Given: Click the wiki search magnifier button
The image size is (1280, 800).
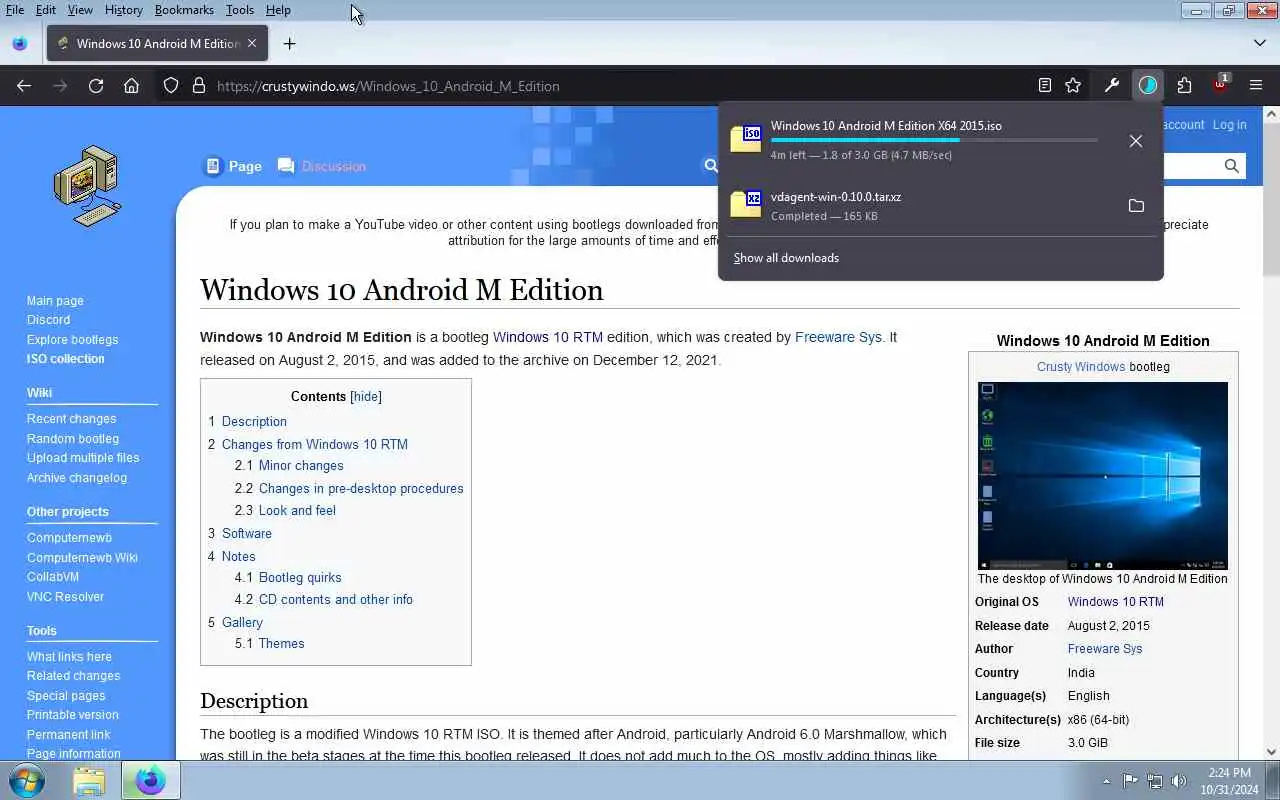Looking at the screenshot, I should click(1232, 166).
